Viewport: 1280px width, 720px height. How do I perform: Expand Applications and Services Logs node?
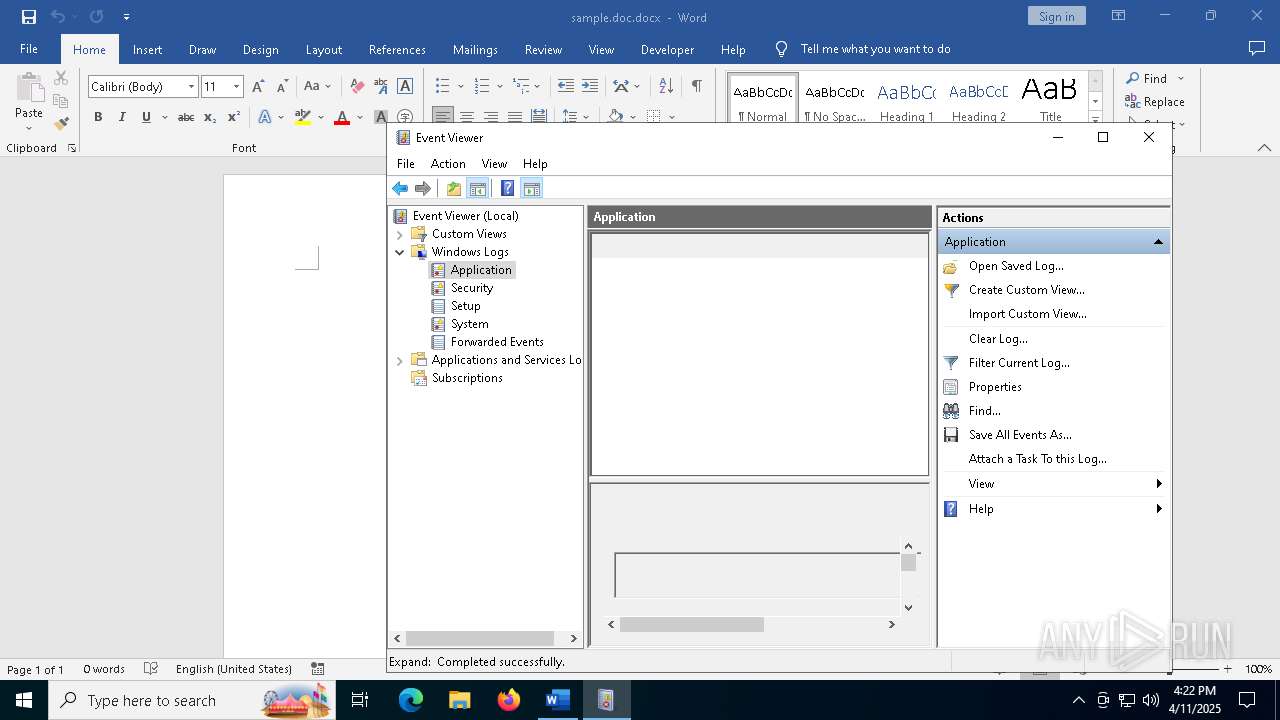pyautogui.click(x=400, y=360)
